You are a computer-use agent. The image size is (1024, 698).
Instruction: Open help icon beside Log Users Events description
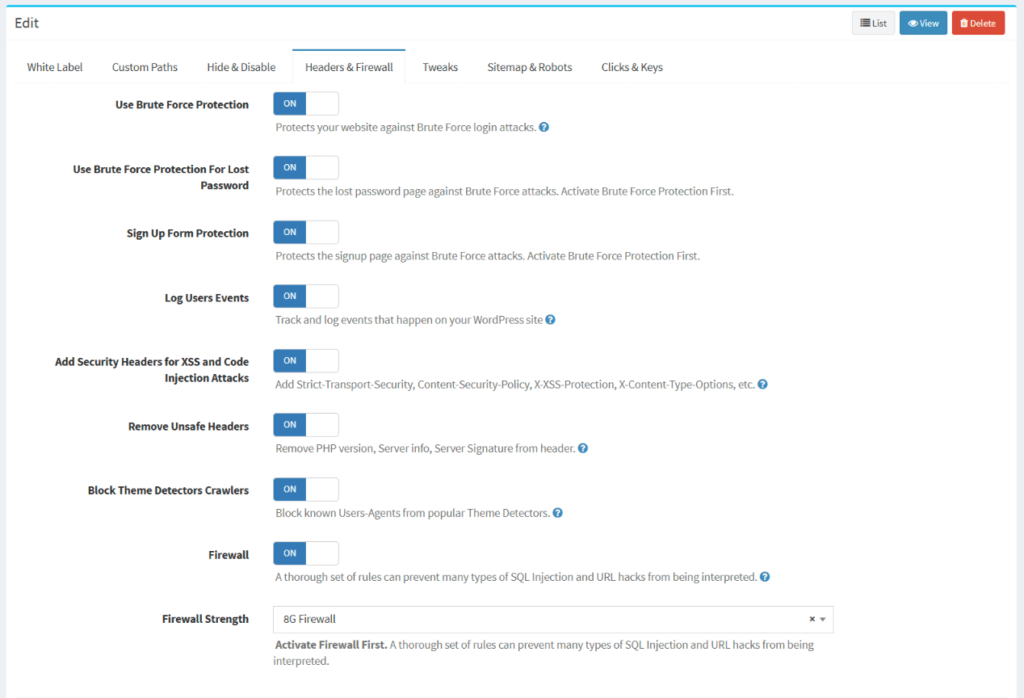551,320
